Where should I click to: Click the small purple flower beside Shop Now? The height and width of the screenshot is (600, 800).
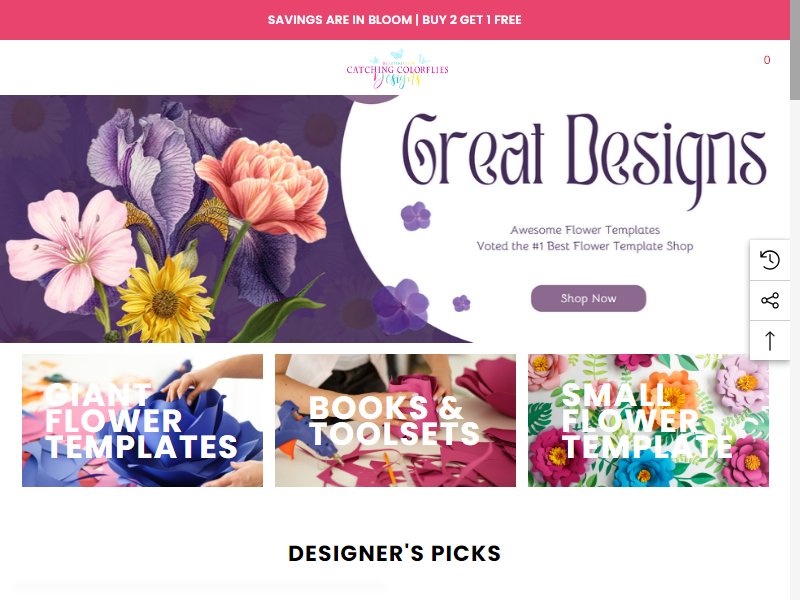[461, 303]
